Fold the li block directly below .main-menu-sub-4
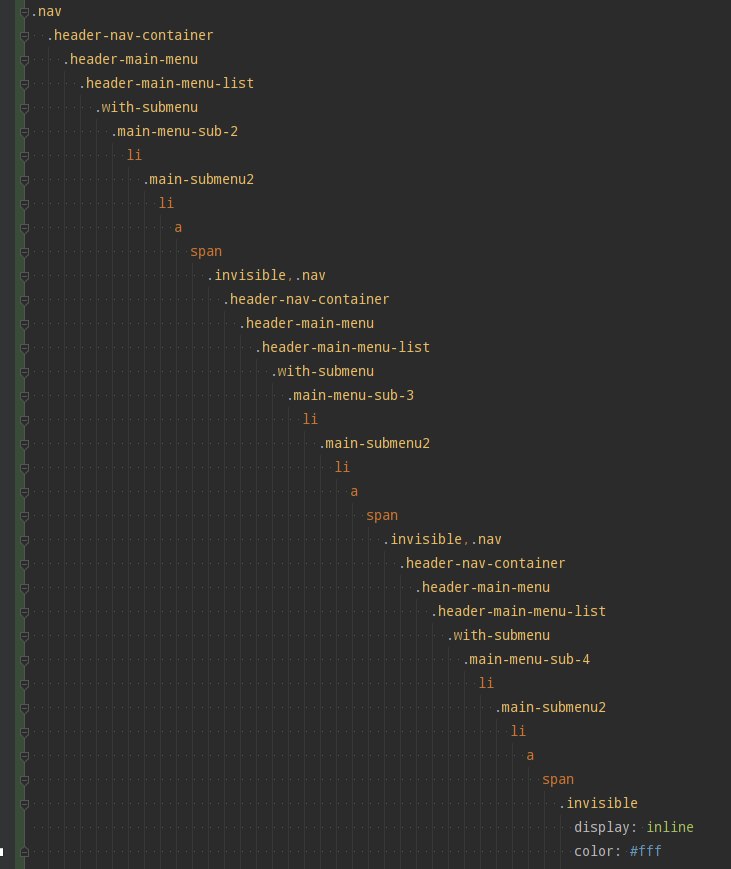Viewport: 731px width, 869px height. 24,684
